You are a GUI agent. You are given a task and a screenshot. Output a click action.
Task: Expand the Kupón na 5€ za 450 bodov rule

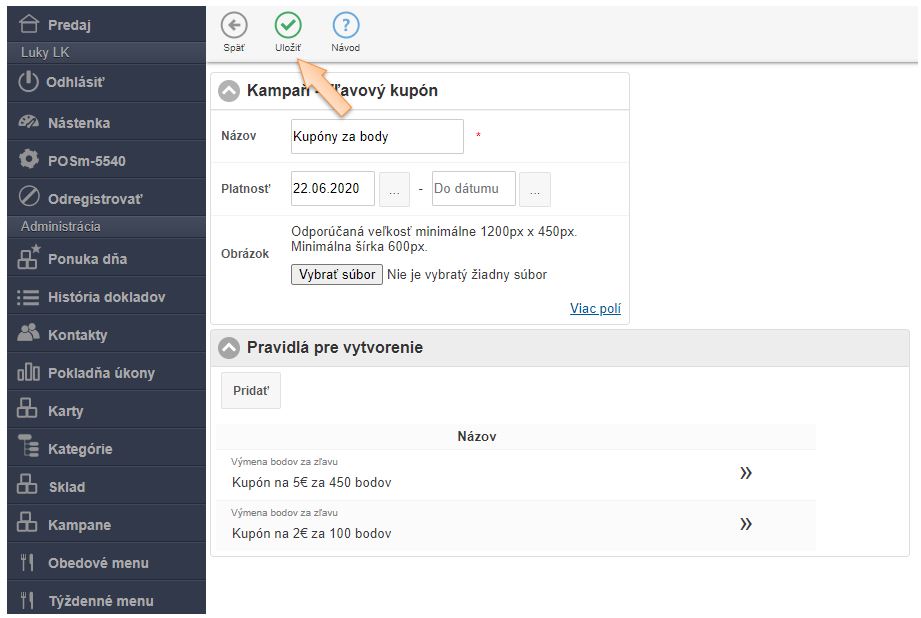(745, 473)
